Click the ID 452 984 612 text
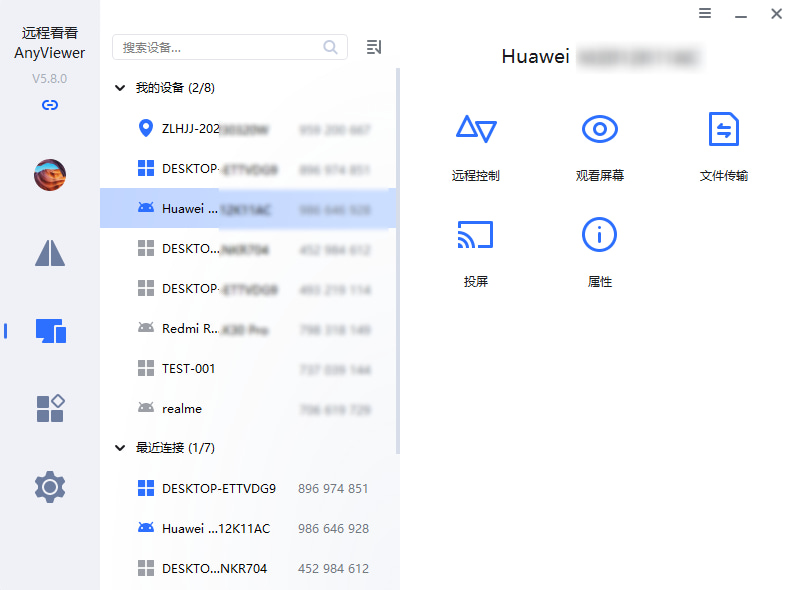This screenshot has height=590, width=796. click(333, 568)
